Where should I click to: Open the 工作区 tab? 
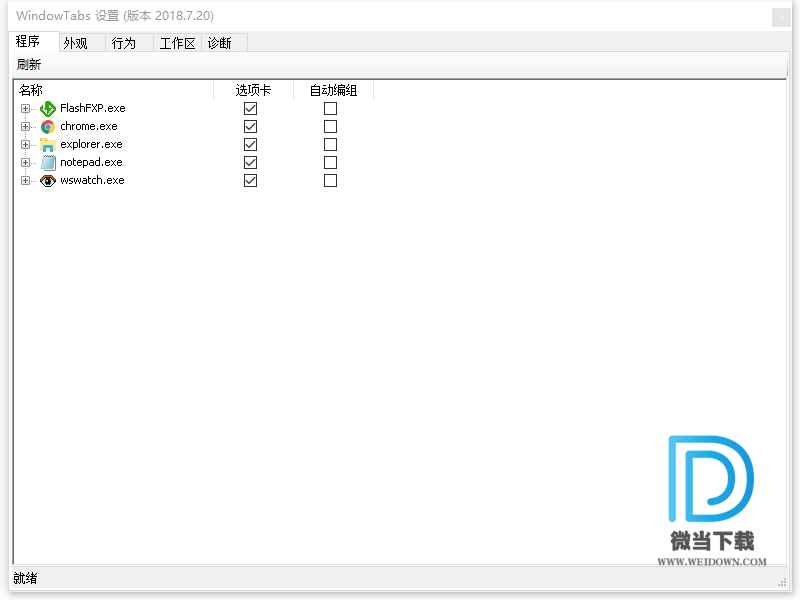coord(177,43)
